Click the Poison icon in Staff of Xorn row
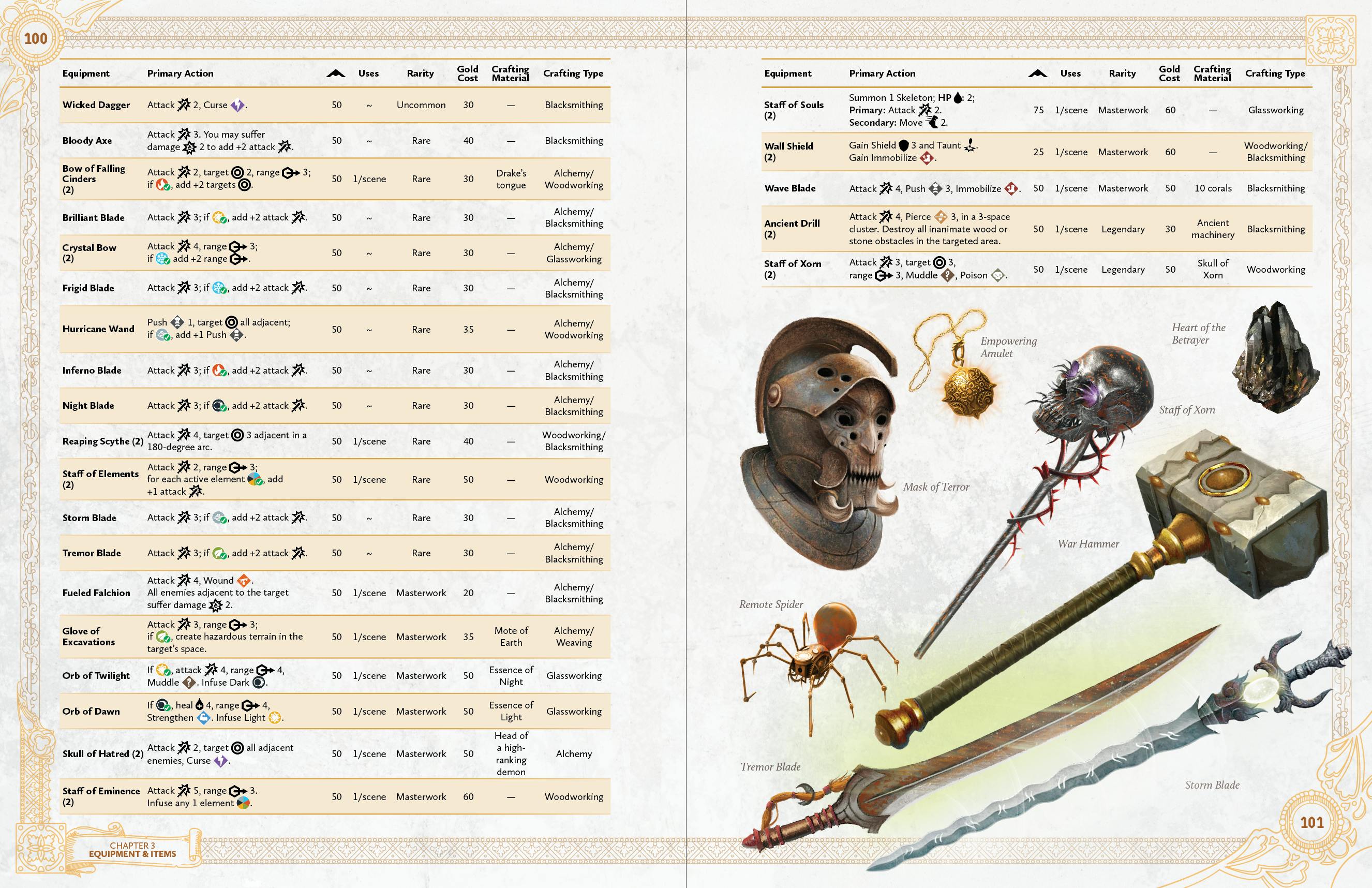The image size is (1372, 888). pyautogui.click(x=998, y=276)
